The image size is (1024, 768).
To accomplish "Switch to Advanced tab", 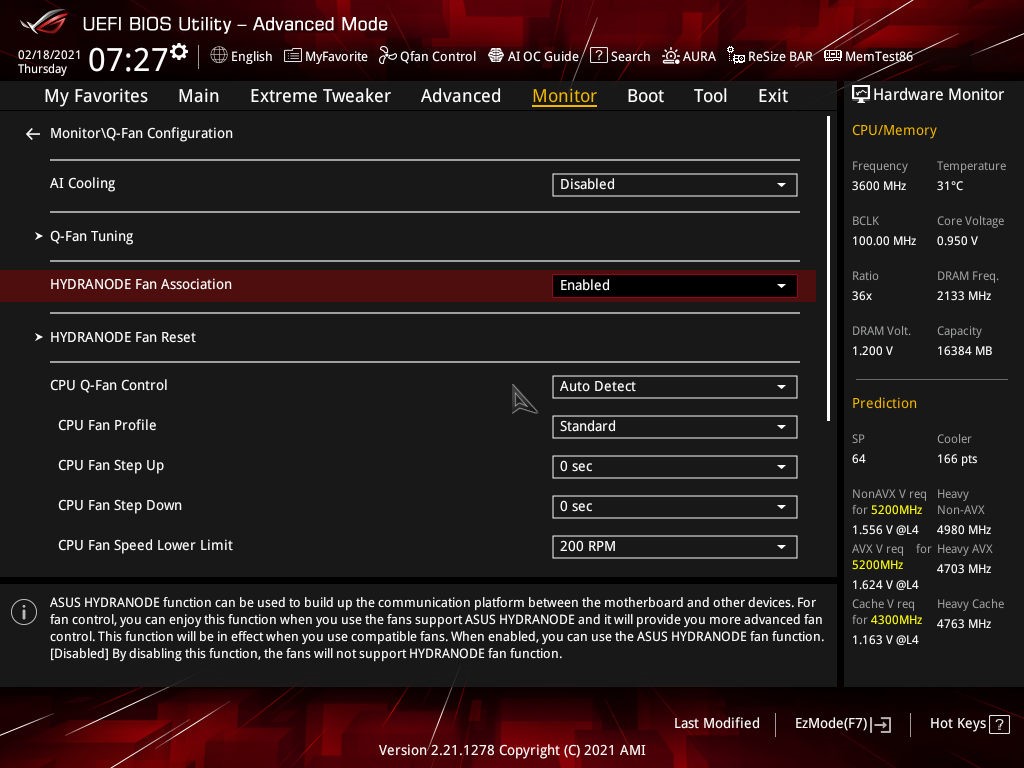I will (460, 96).
